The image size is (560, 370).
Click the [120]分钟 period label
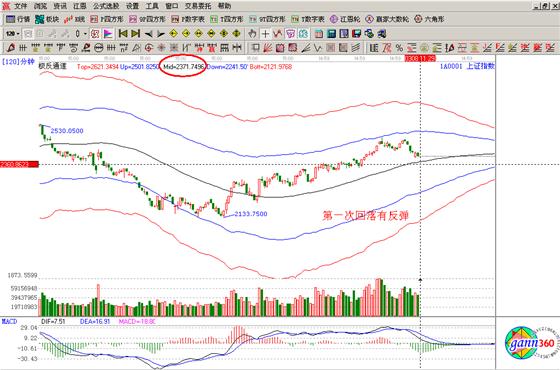(x=18, y=62)
